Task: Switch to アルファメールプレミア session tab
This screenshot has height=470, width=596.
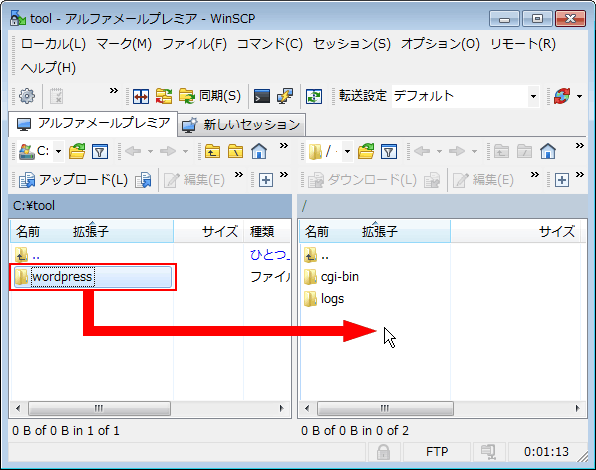Action: coord(93,124)
